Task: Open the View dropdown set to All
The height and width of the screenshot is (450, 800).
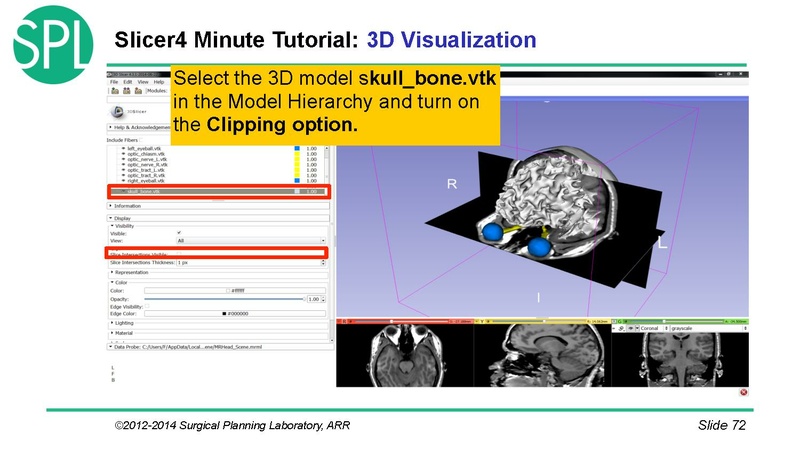Action: tap(251, 240)
